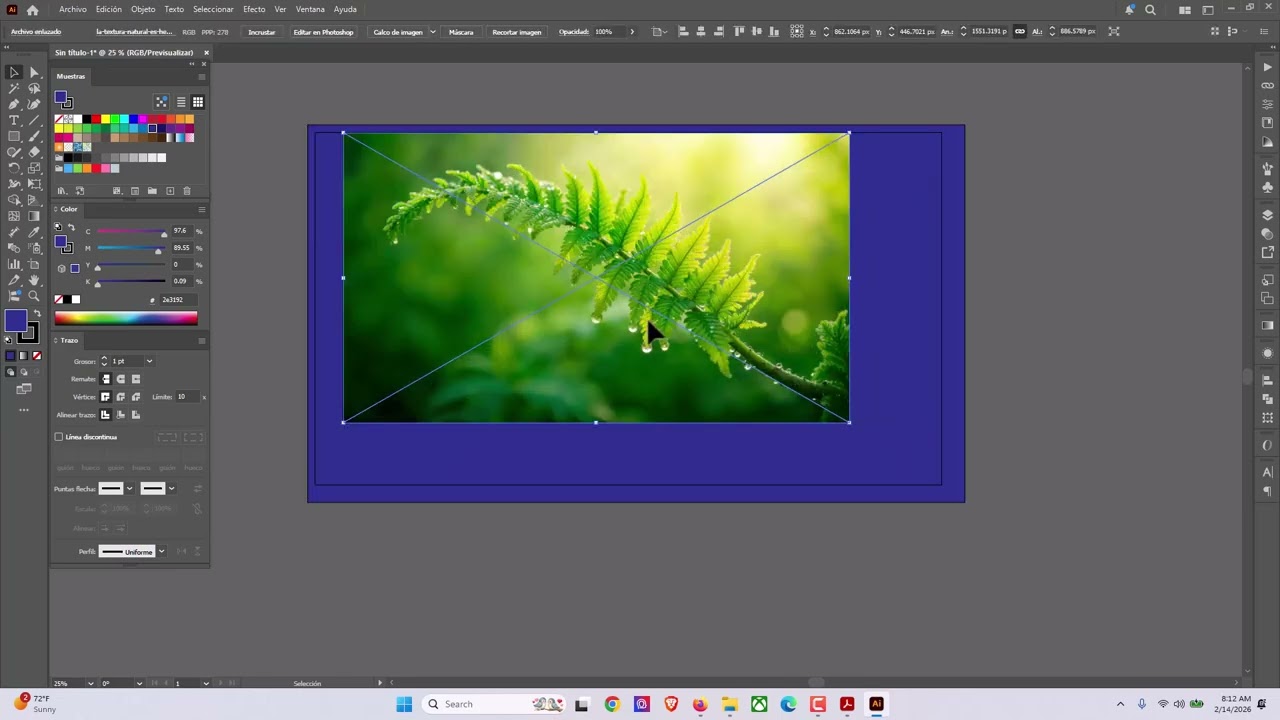This screenshot has width=1280, height=720.
Task: Create new color group folder in Muestras
Action: [x=152, y=191]
